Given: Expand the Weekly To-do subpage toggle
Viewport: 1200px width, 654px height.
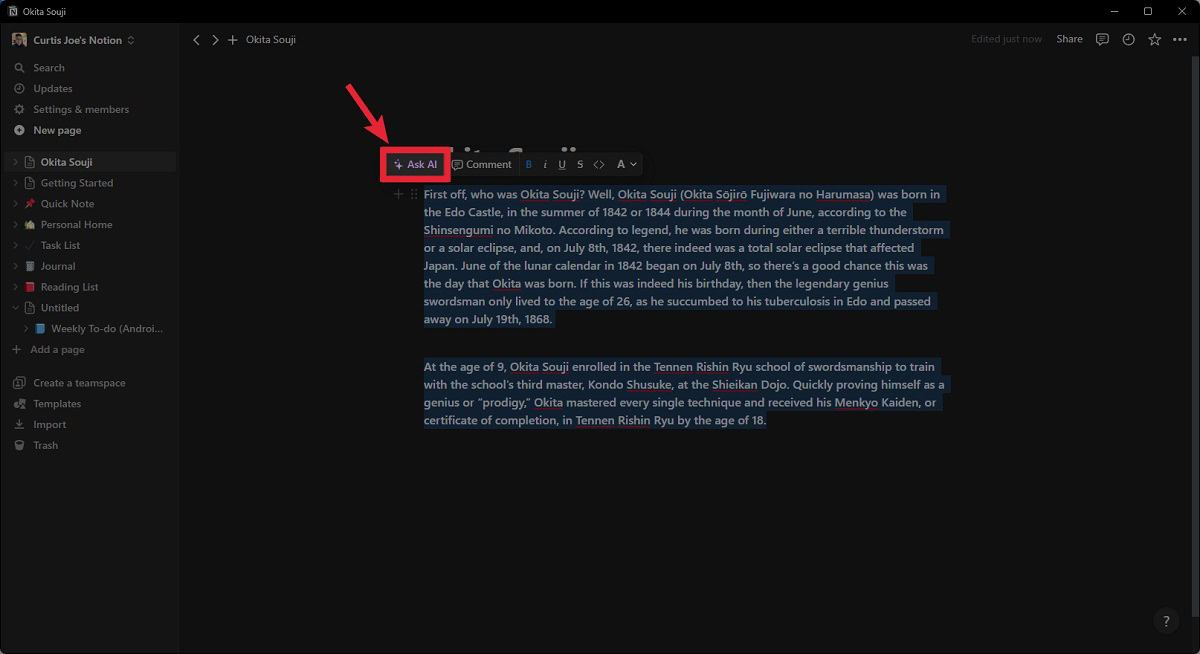Looking at the screenshot, I should [26, 329].
